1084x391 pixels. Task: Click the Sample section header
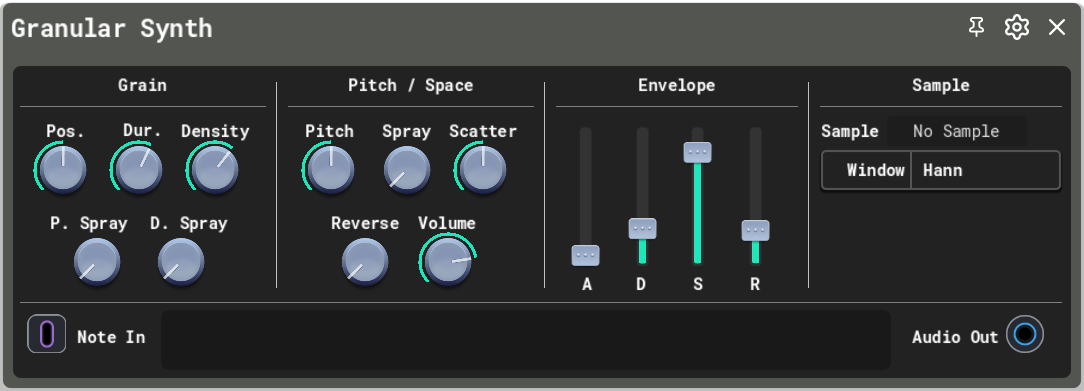coord(940,86)
